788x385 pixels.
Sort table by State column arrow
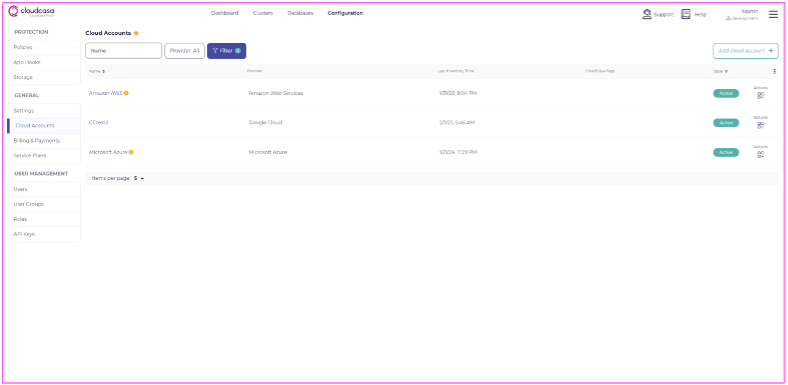pyautogui.click(x=726, y=71)
